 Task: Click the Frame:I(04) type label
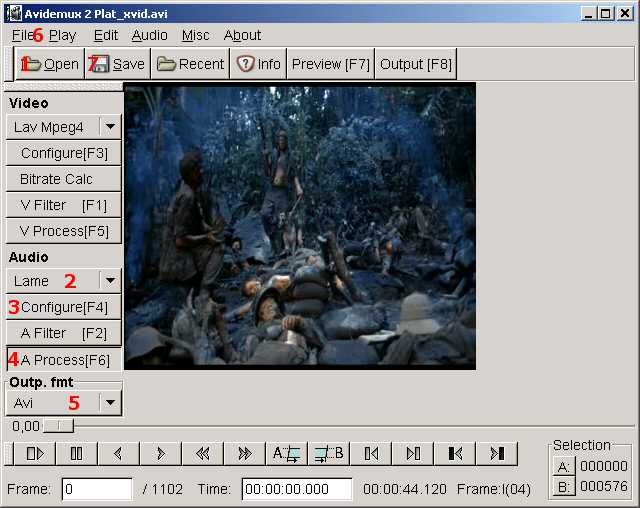(493, 489)
